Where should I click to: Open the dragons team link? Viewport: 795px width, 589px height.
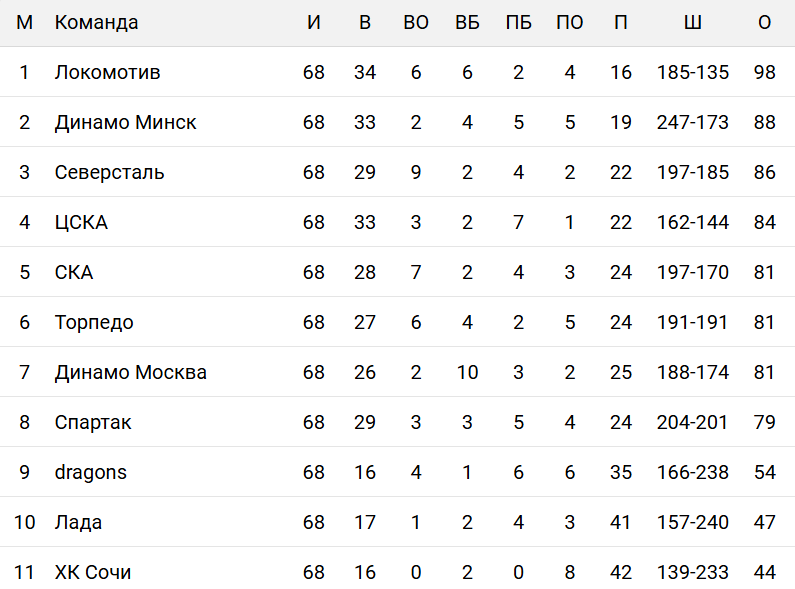pyautogui.click(x=91, y=472)
